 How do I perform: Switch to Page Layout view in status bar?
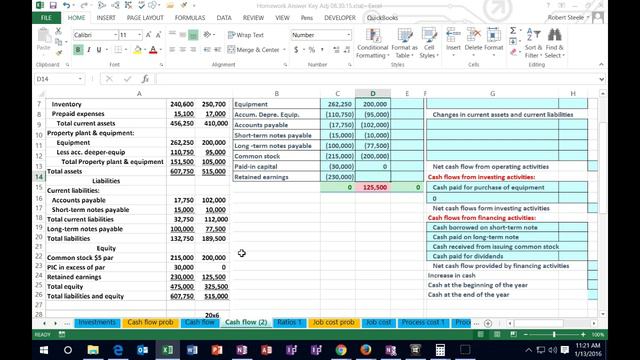click(x=497, y=334)
